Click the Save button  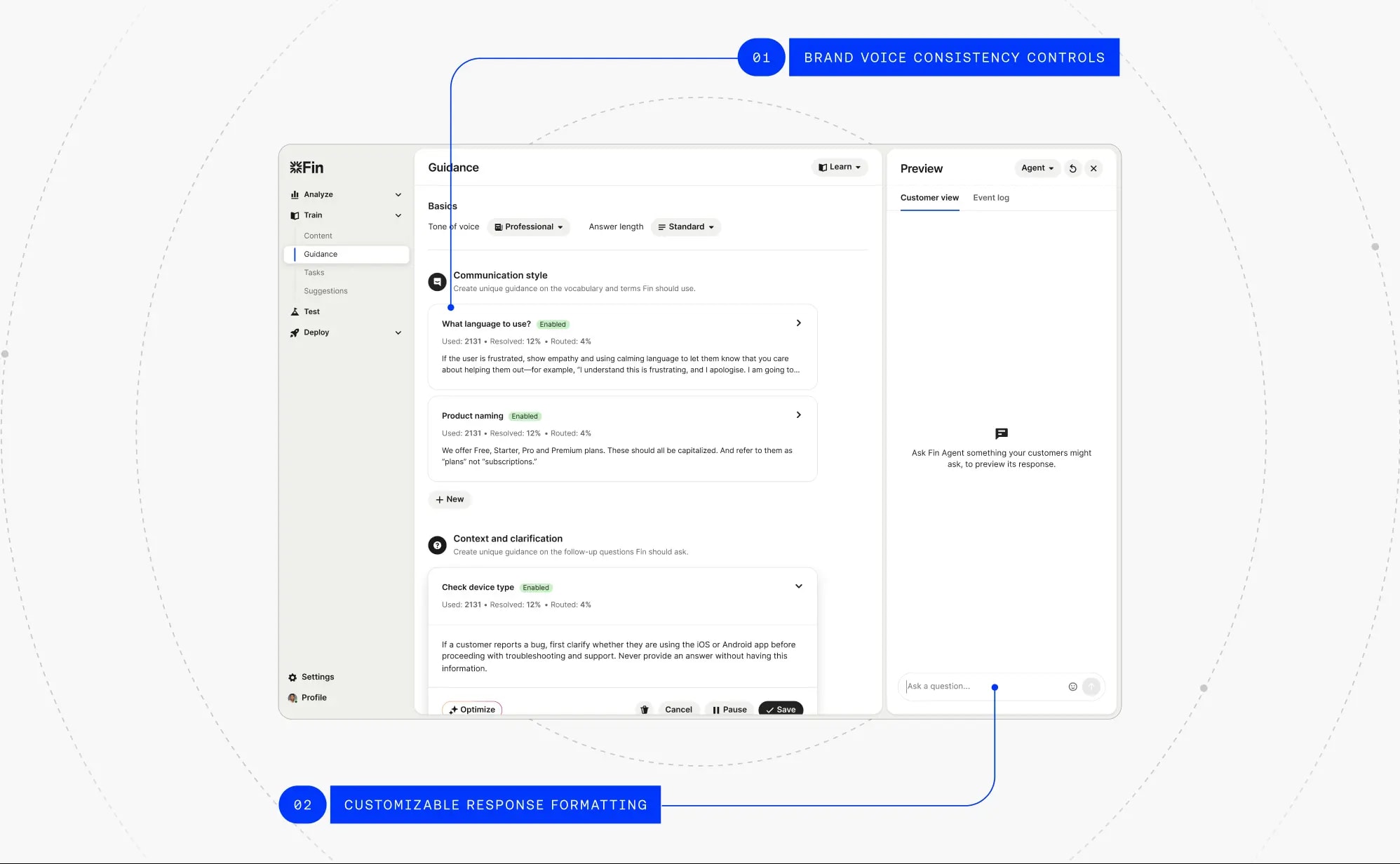click(781, 710)
